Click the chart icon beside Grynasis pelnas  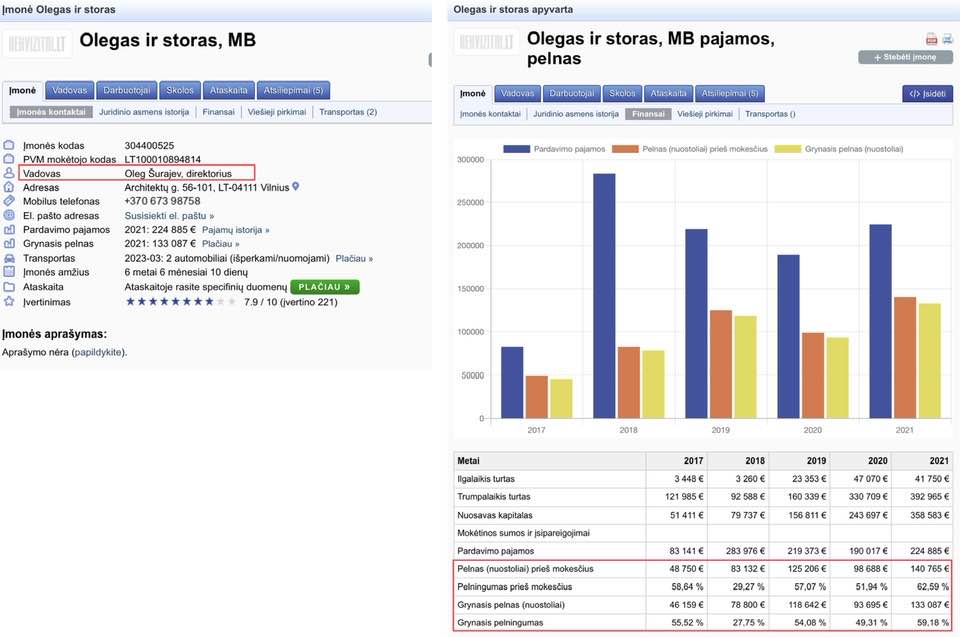click(x=9, y=243)
